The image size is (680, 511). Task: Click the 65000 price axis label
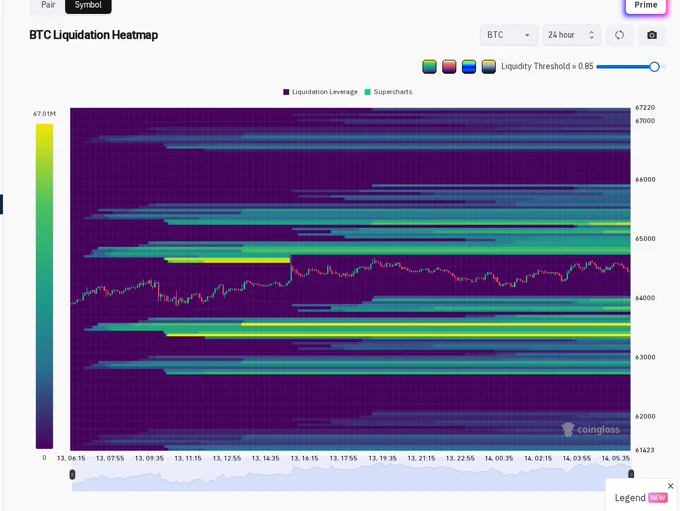[645, 239]
